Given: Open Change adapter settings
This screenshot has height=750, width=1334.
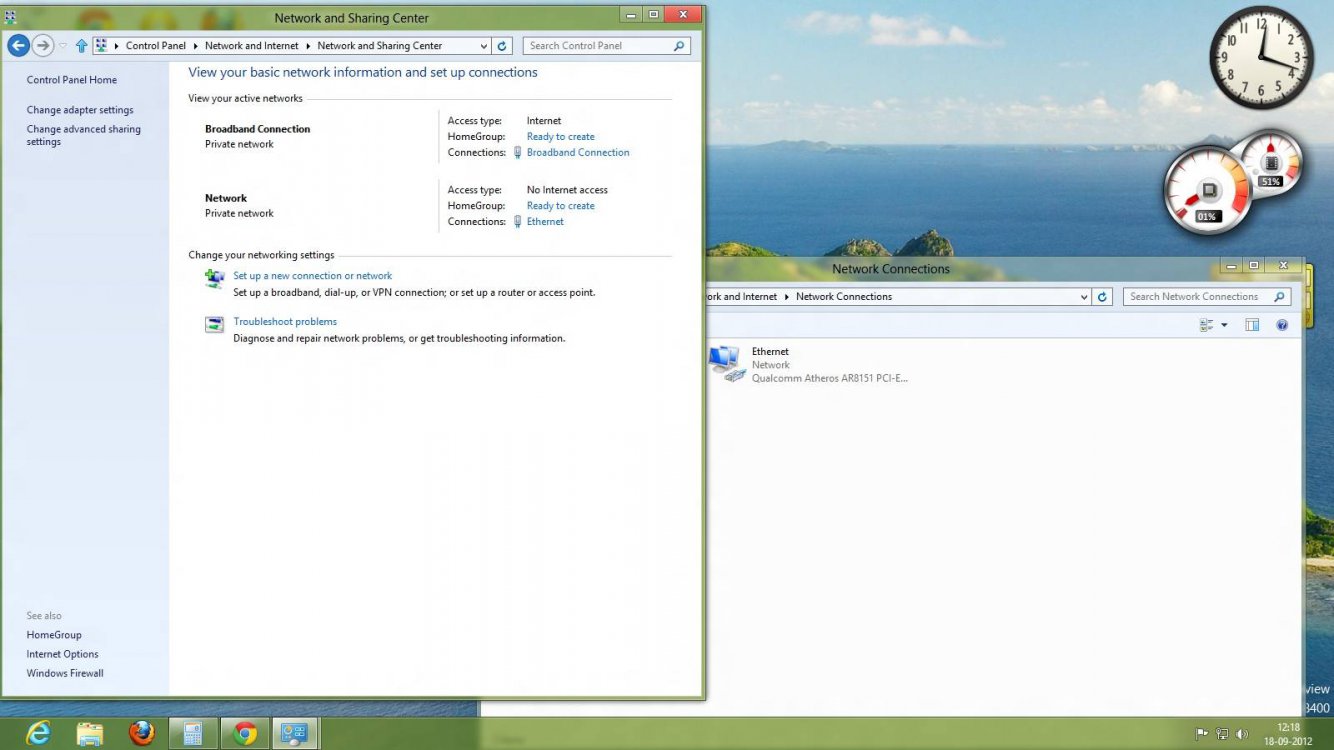Looking at the screenshot, I should coord(80,110).
